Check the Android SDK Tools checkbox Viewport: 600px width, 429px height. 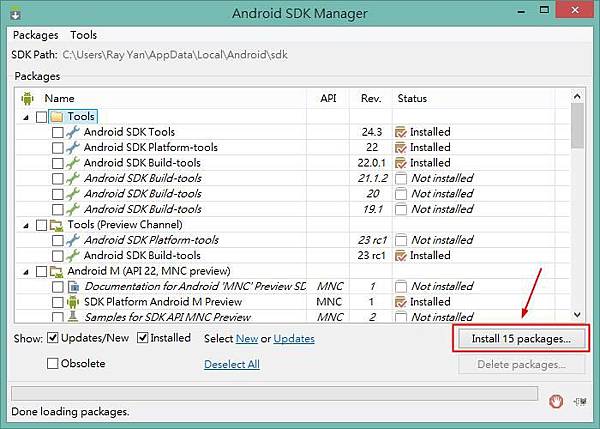pyautogui.click(x=58, y=132)
